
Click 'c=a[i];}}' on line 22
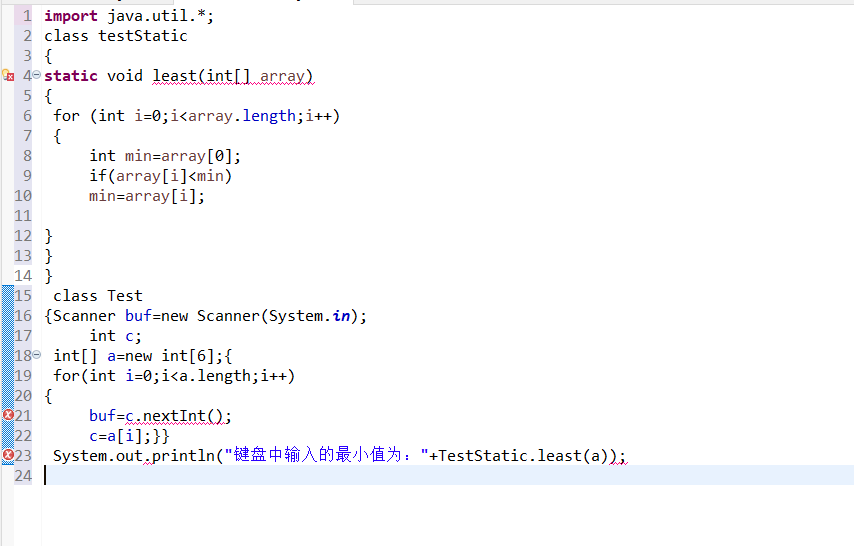(x=130, y=436)
